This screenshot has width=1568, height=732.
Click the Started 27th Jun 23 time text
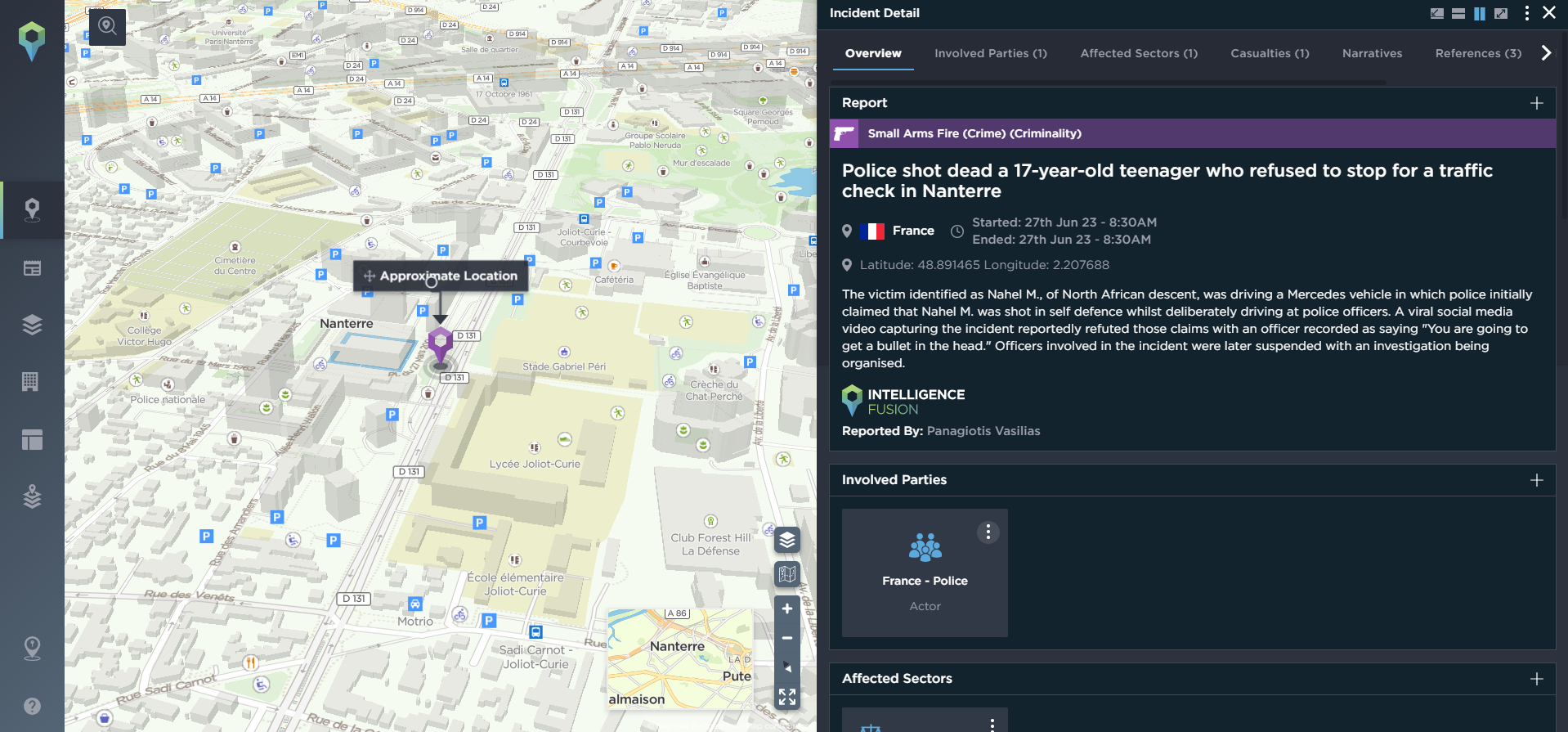tap(1064, 222)
